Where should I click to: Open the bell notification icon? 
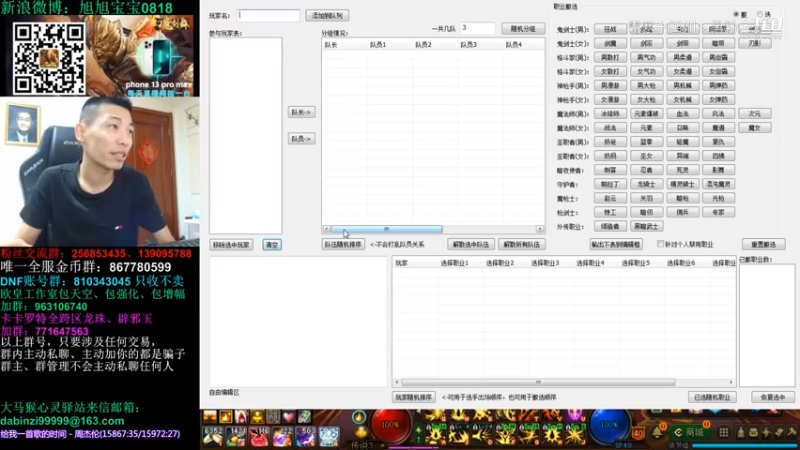pyautogui.click(x=657, y=432)
